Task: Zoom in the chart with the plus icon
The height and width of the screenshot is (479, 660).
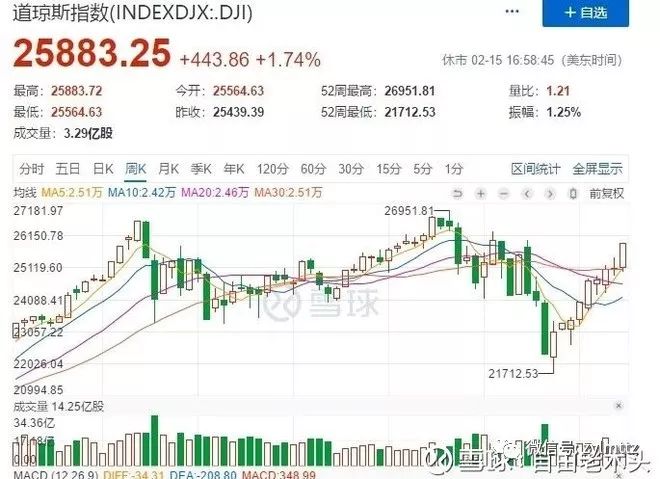Action: pos(480,194)
